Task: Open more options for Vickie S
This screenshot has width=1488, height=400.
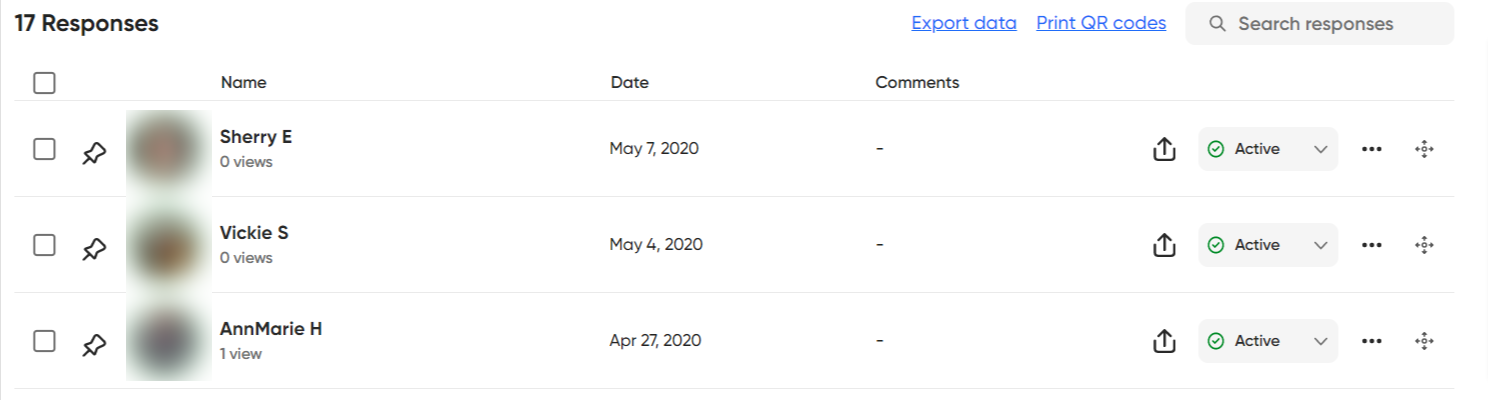Action: point(1372,245)
